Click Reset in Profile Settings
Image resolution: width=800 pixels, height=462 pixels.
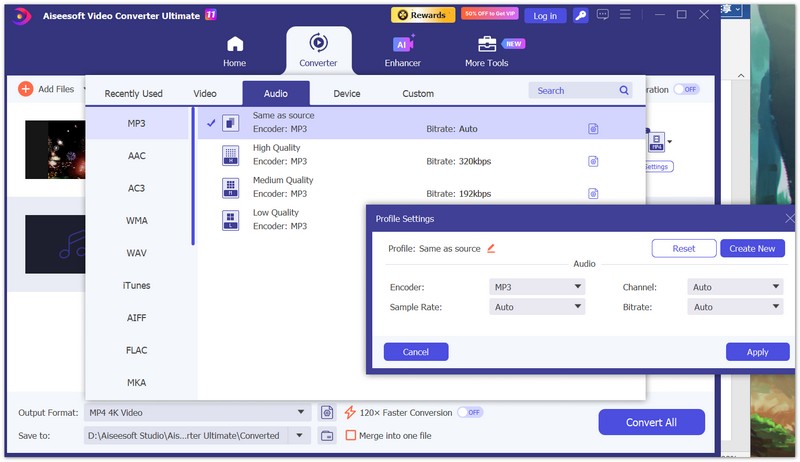click(x=684, y=248)
